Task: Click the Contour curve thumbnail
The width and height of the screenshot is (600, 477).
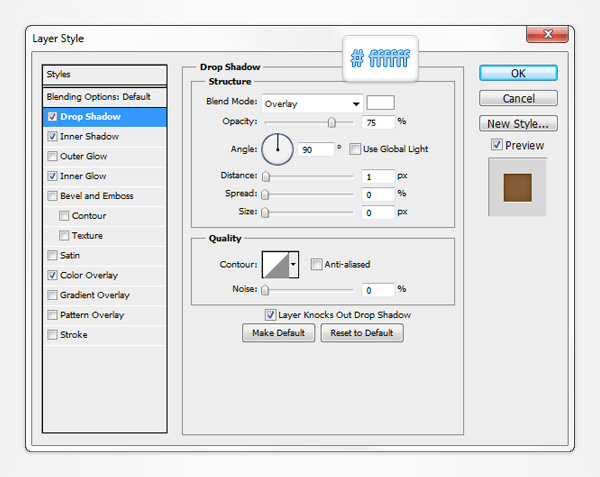Action: pos(274,264)
